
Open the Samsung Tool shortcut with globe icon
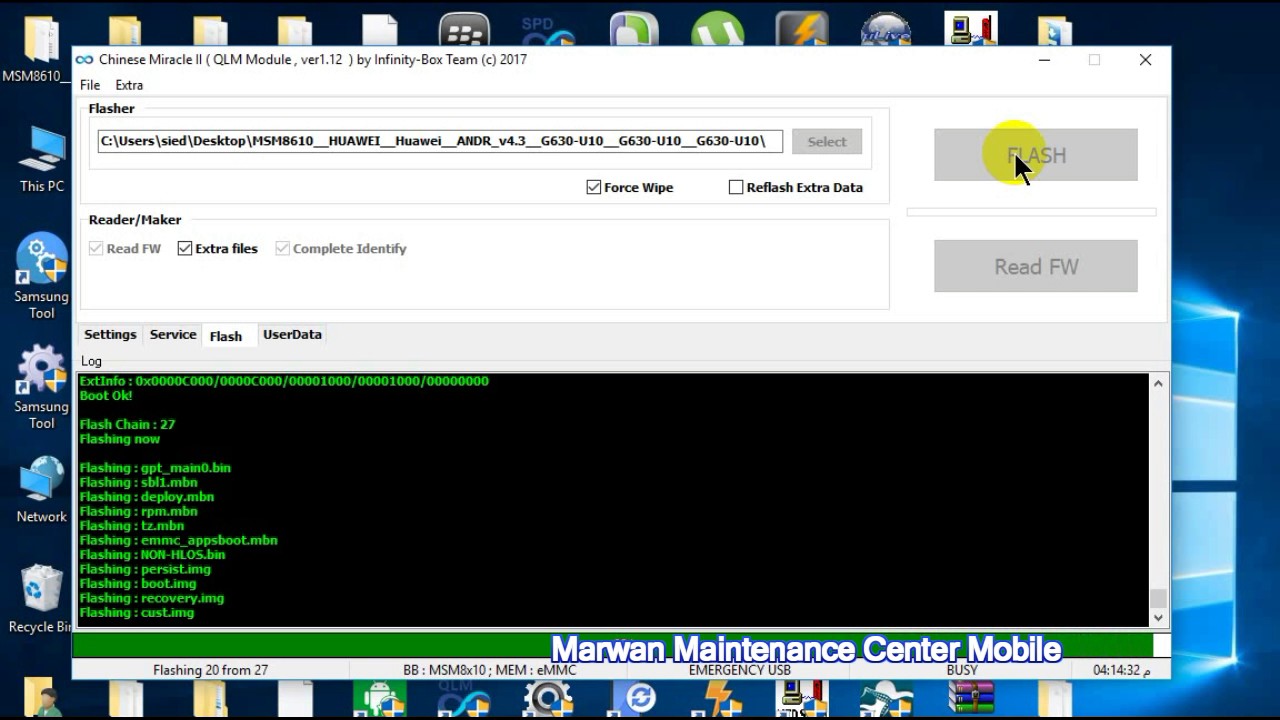pyautogui.click(x=41, y=277)
